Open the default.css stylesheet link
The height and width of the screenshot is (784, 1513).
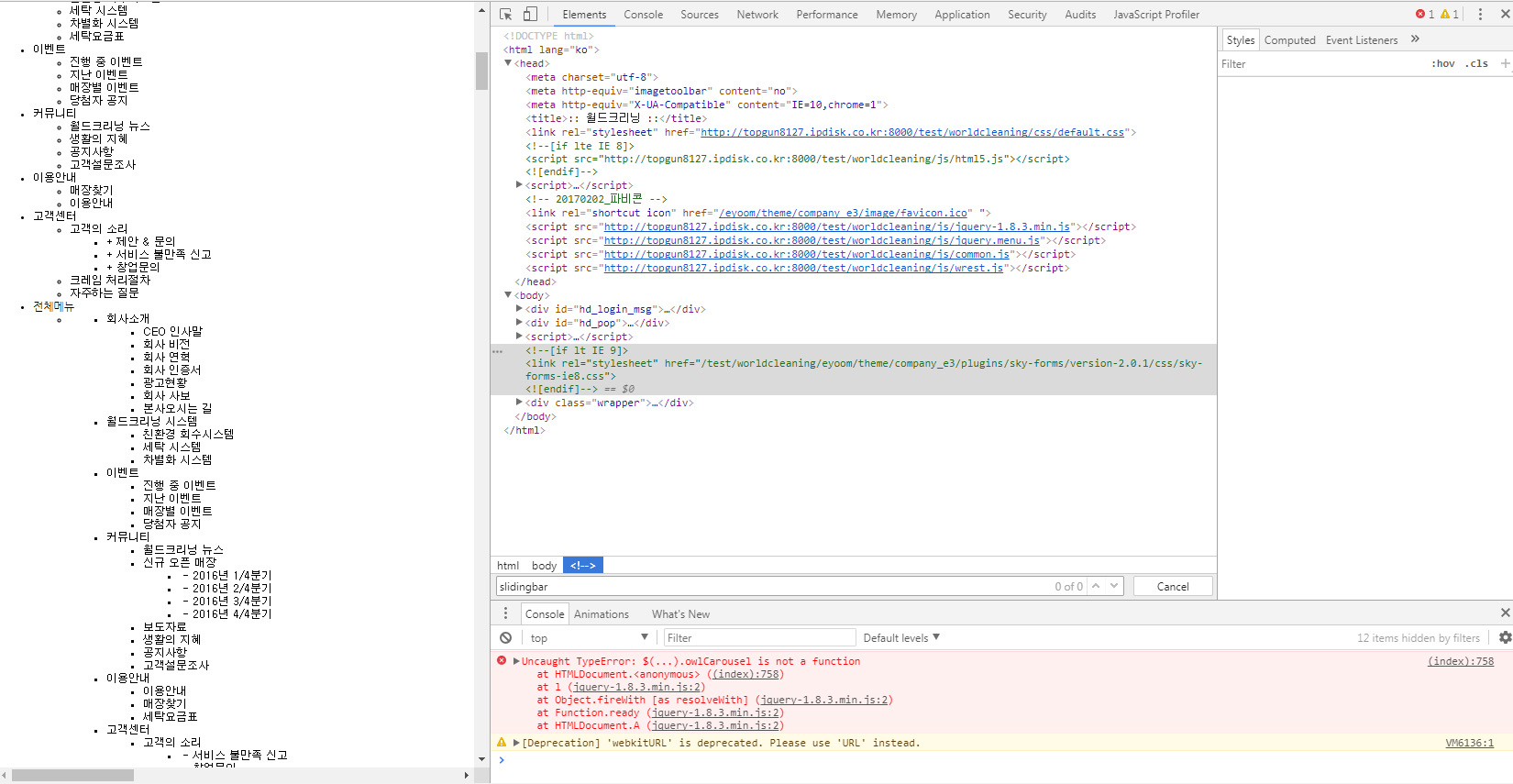point(912,132)
